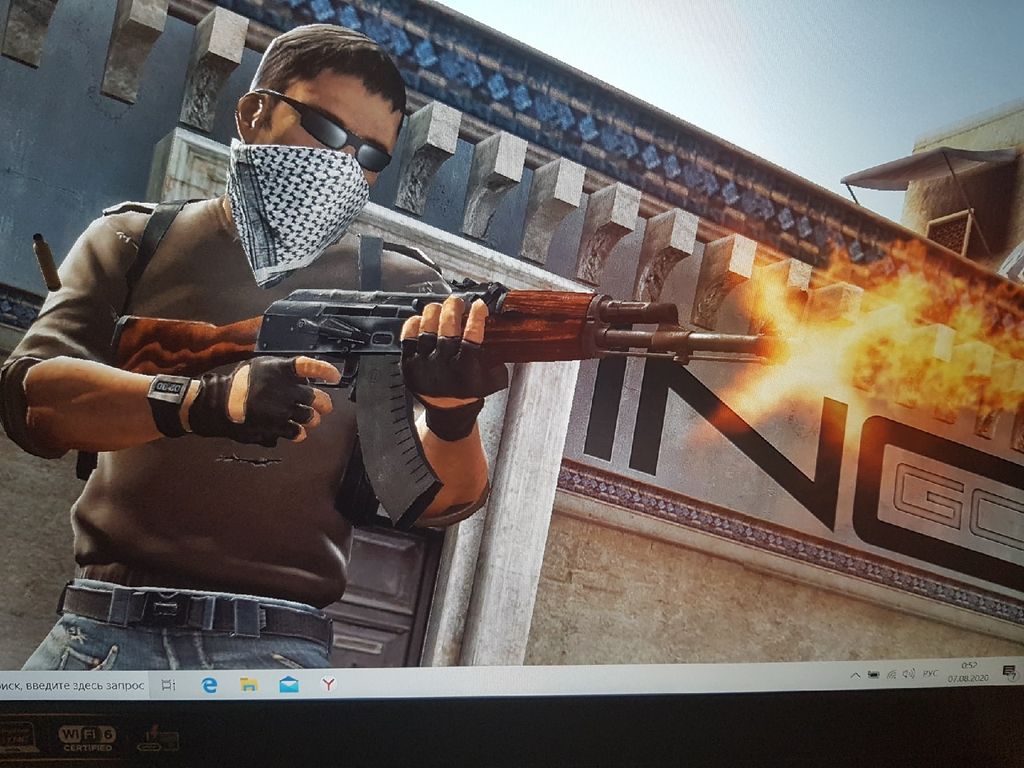Click the taskbar search box

[x=73, y=686]
